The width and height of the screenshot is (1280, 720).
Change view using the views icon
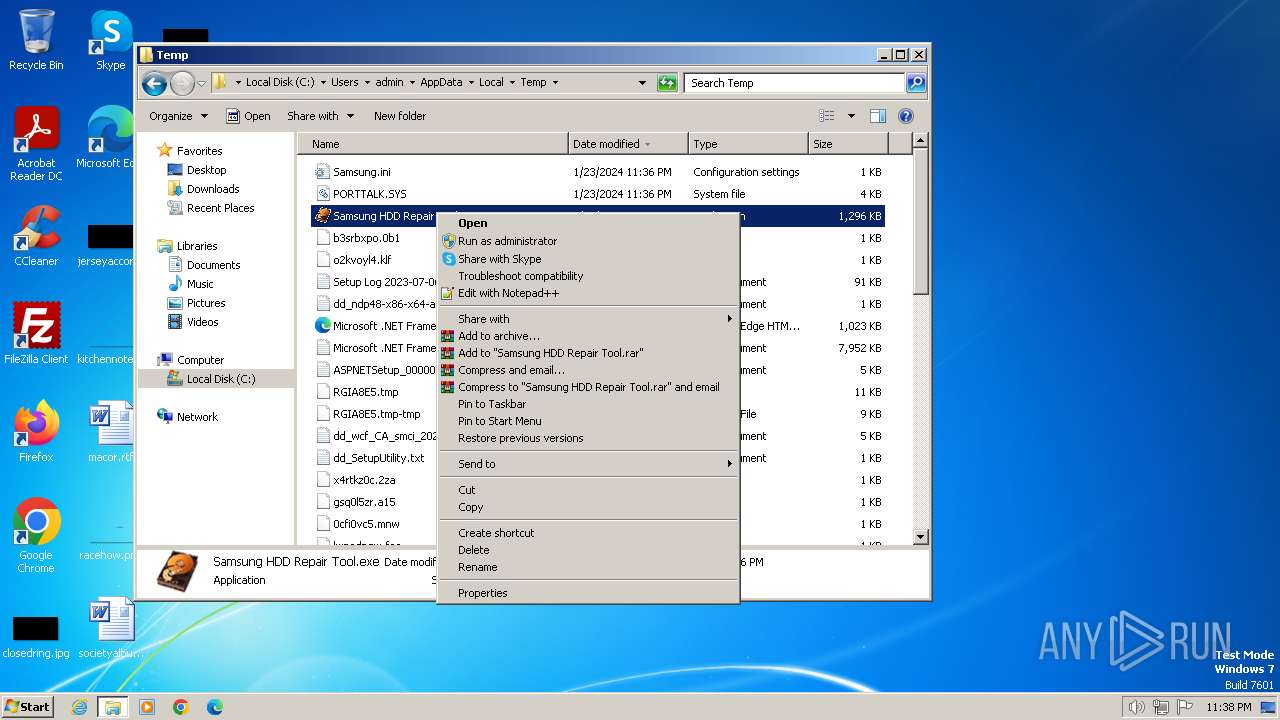tap(826, 116)
